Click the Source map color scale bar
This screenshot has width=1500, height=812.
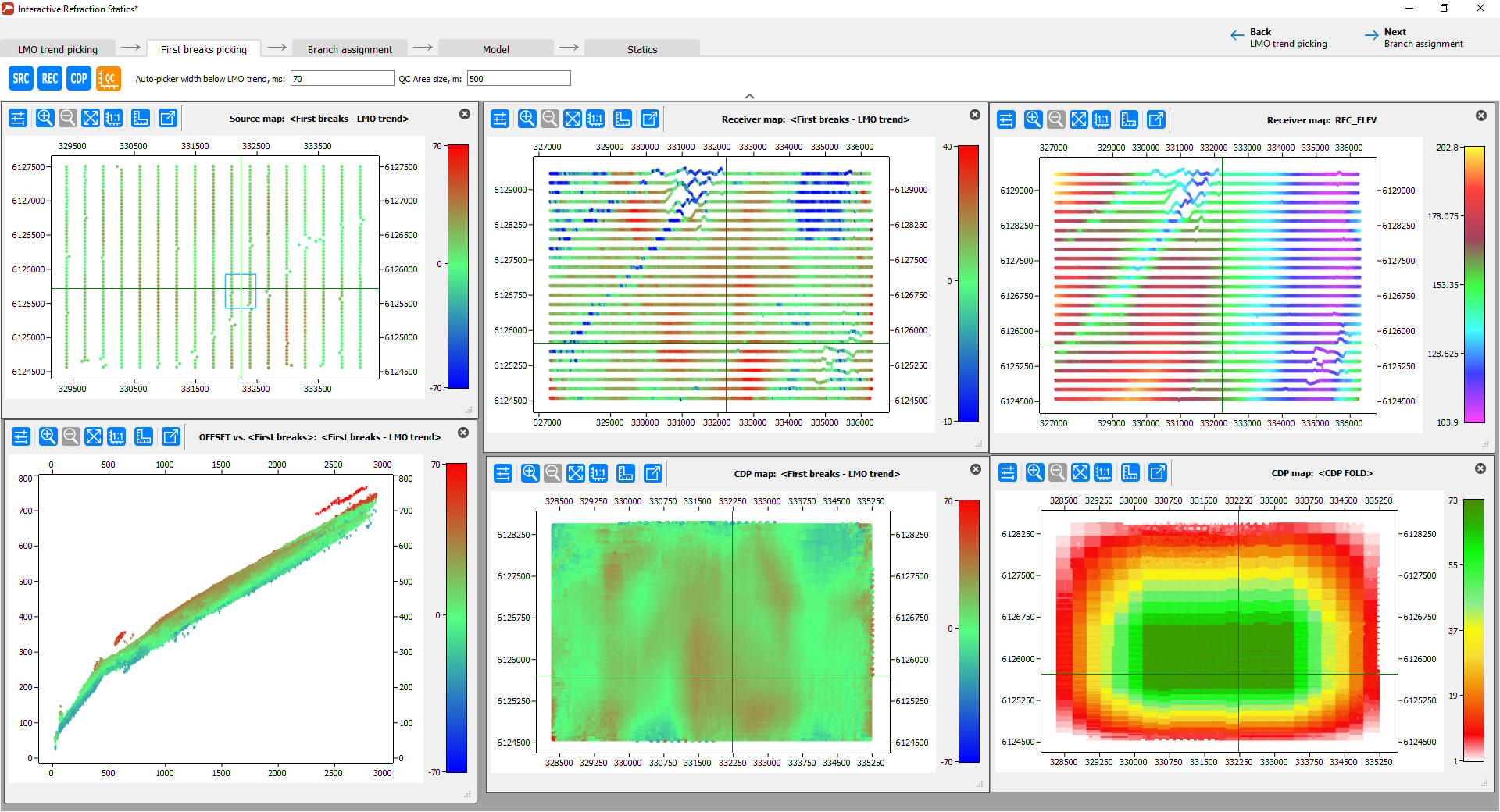(458, 266)
